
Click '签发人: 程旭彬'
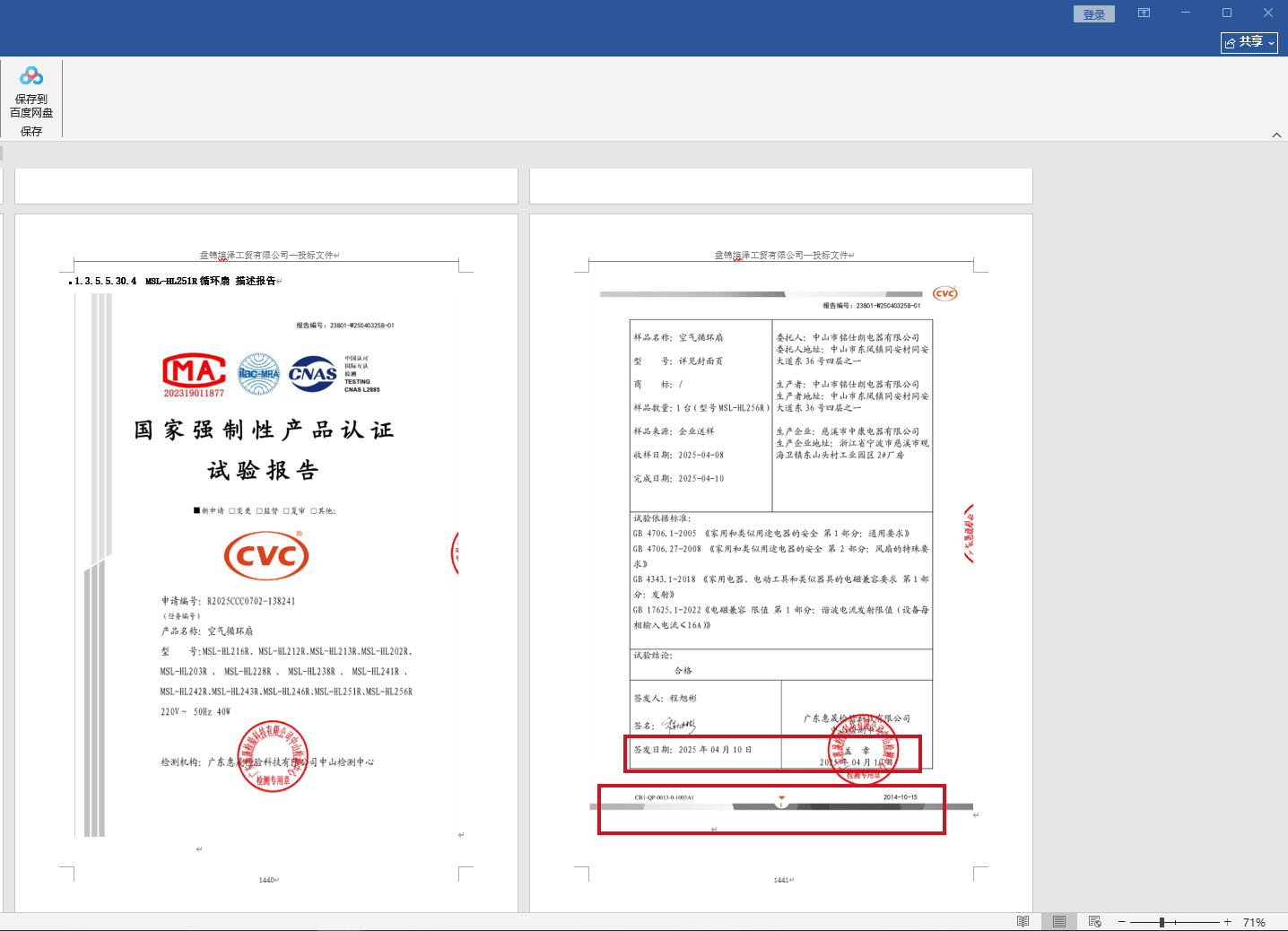tap(665, 698)
